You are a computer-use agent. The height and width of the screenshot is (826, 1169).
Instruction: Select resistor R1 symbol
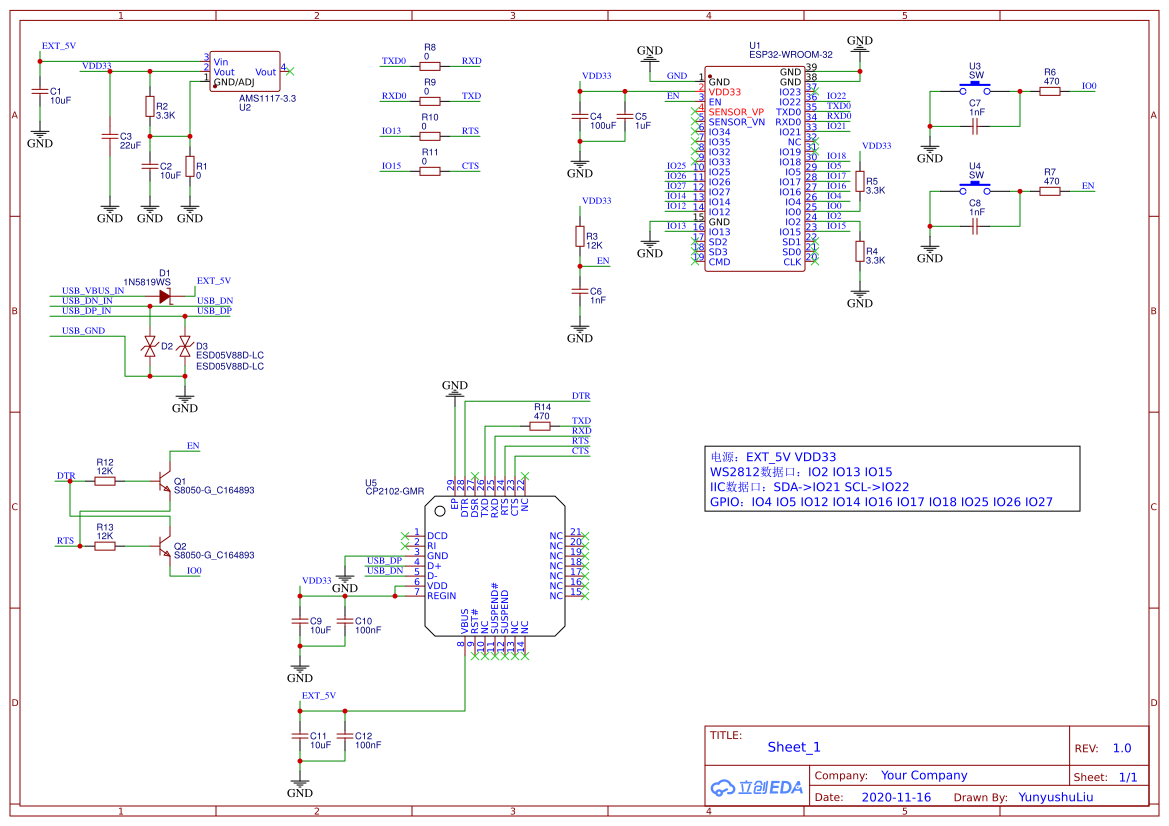click(x=190, y=167)
